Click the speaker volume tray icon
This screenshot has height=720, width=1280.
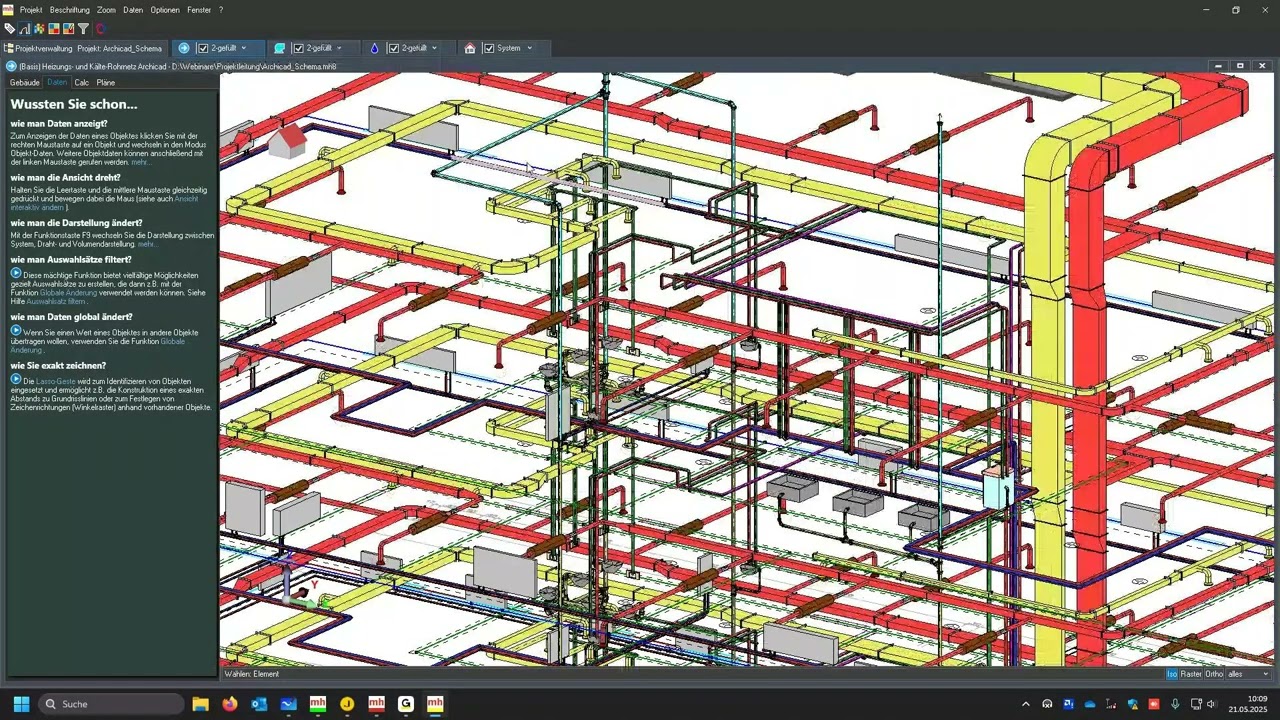tap(1211, 704)
